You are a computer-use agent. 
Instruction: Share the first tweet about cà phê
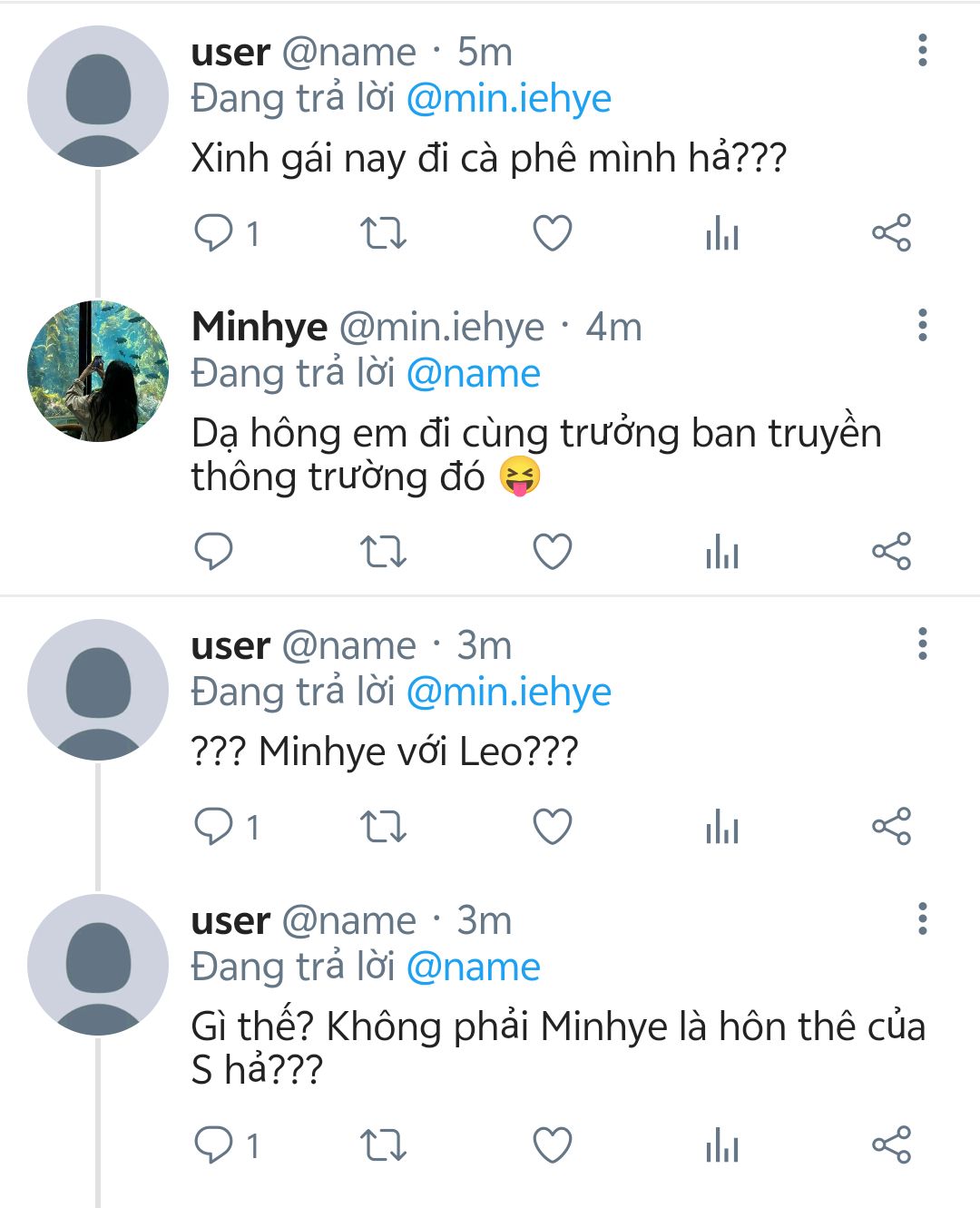point(891,233)
